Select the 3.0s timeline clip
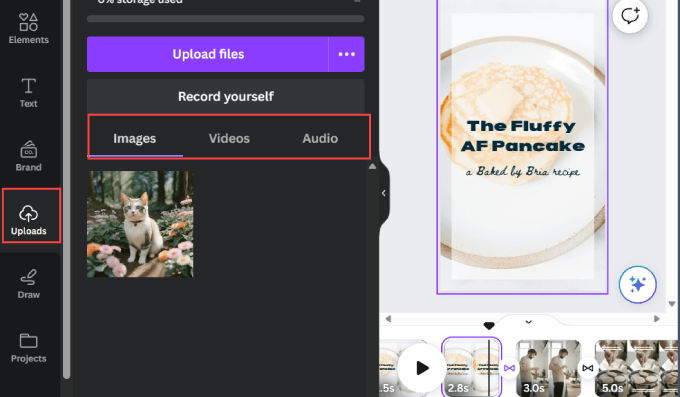 pos(548,368)
